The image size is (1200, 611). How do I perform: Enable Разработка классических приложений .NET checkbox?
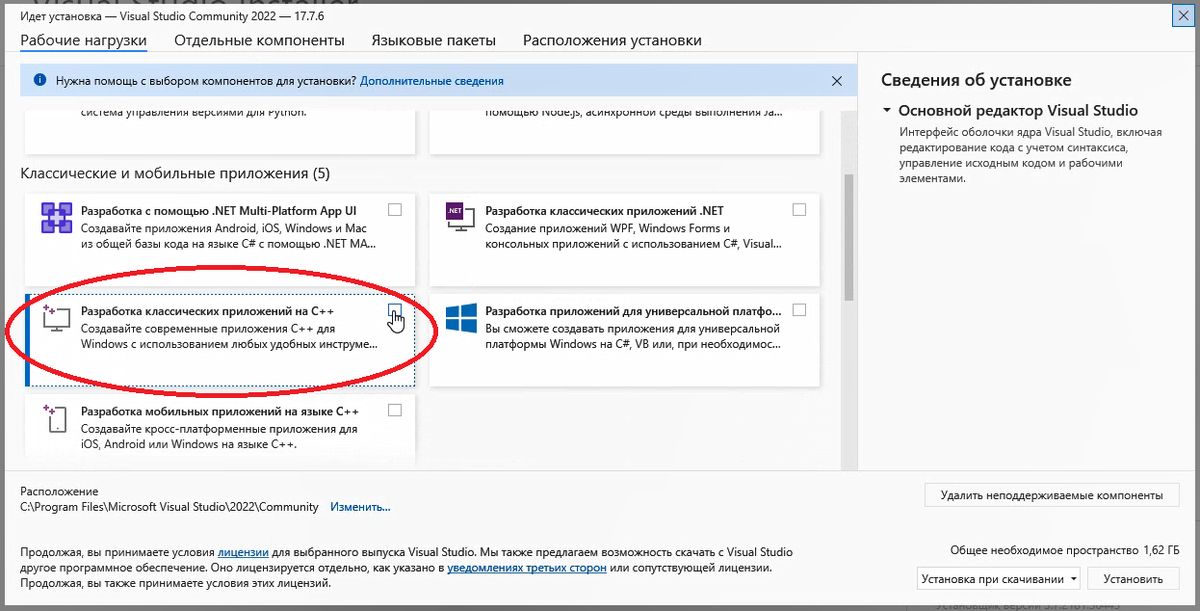799,210
